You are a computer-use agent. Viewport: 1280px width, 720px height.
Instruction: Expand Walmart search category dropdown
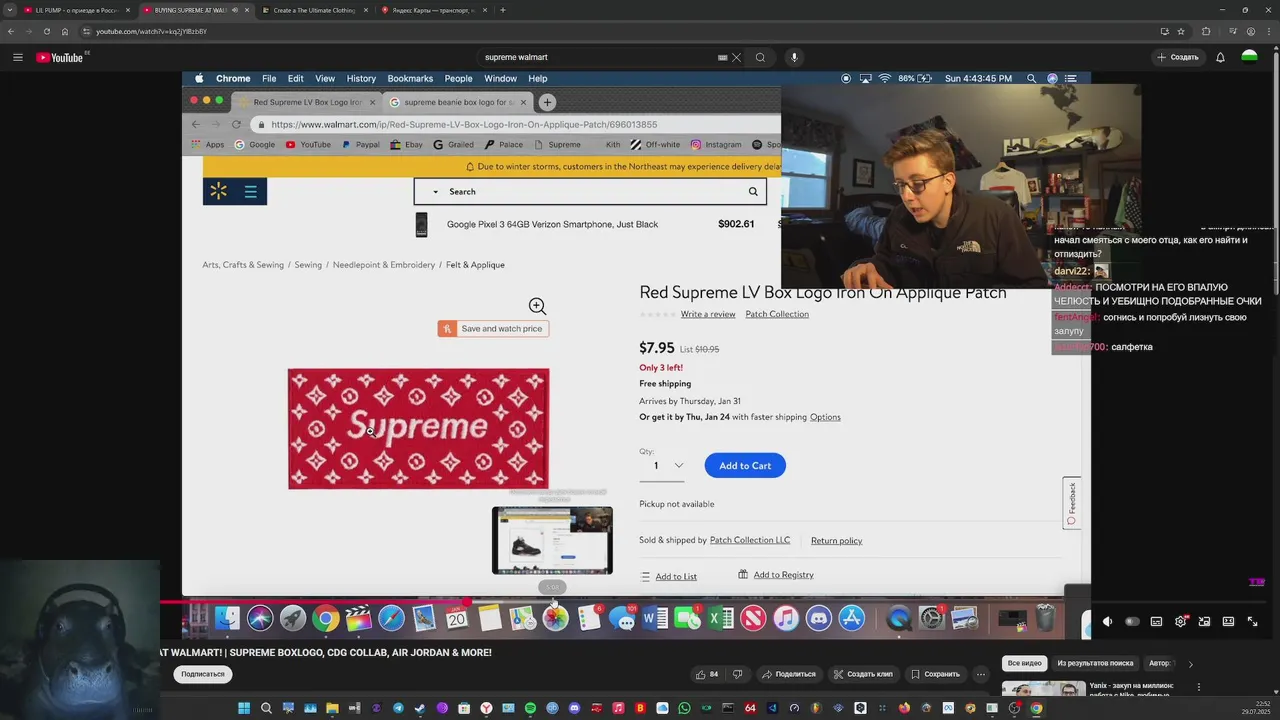point(435,191)
